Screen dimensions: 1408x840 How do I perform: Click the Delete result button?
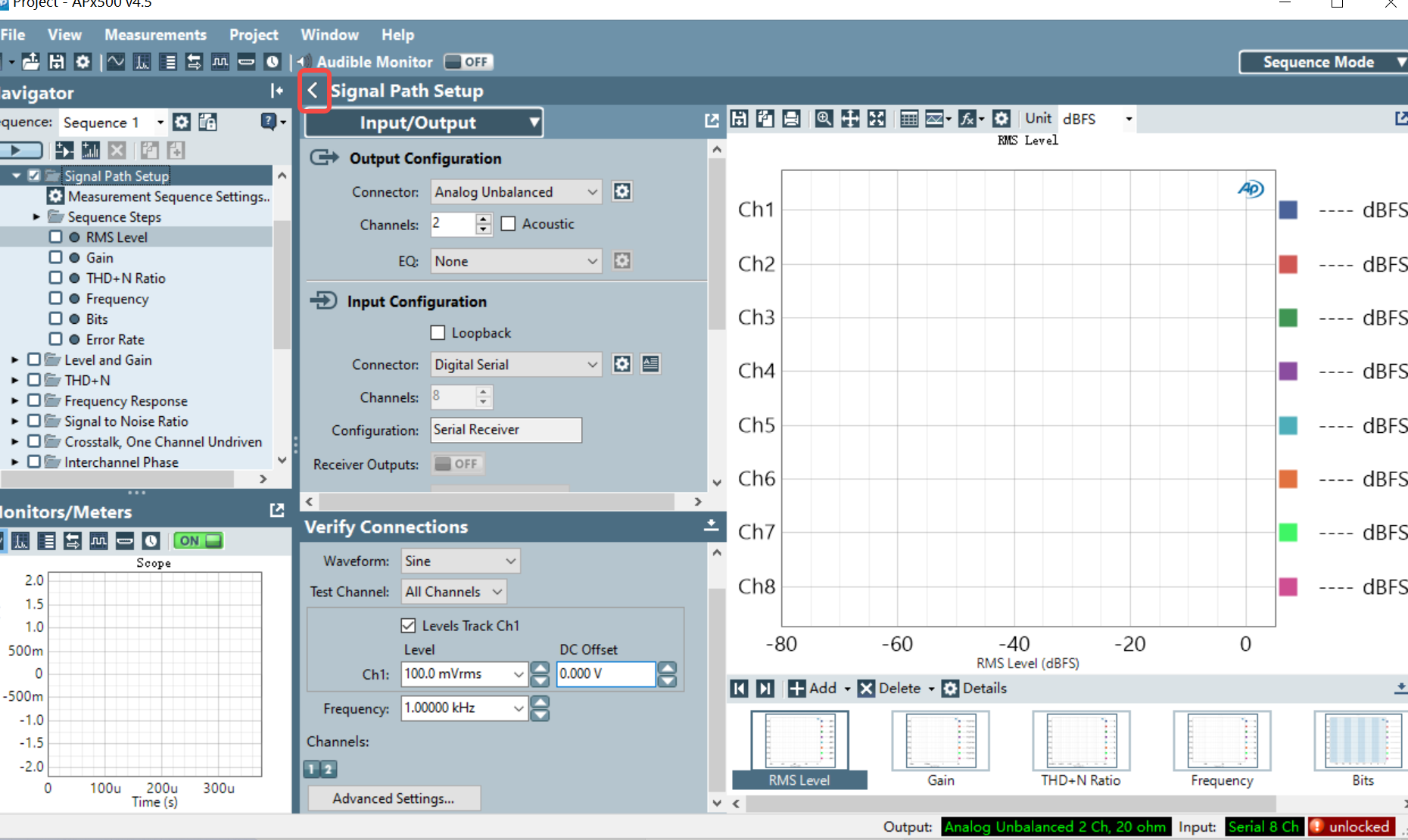tap(890, 688)
